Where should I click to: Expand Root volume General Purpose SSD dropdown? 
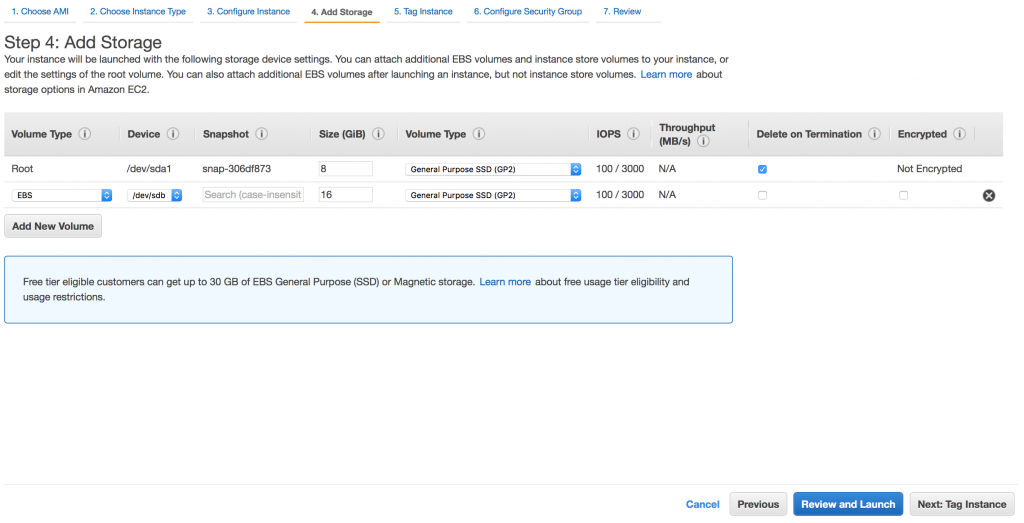point(494,169)
